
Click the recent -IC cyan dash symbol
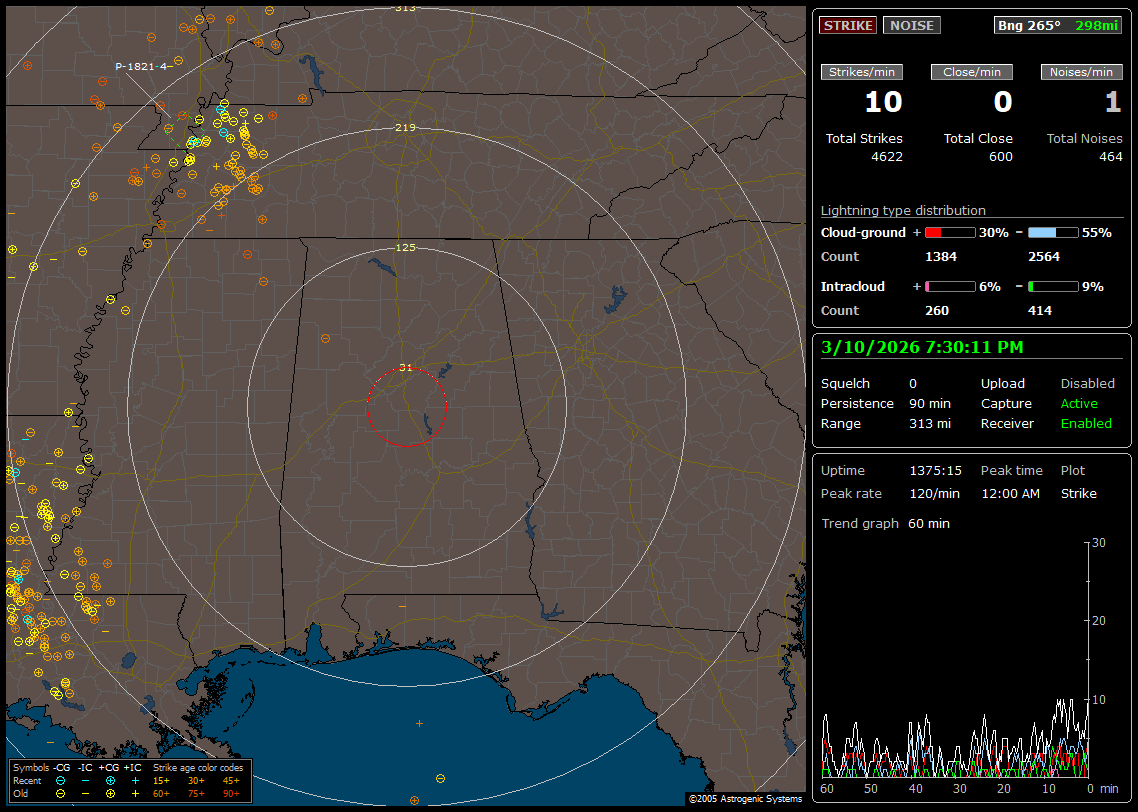pos(86,780)
